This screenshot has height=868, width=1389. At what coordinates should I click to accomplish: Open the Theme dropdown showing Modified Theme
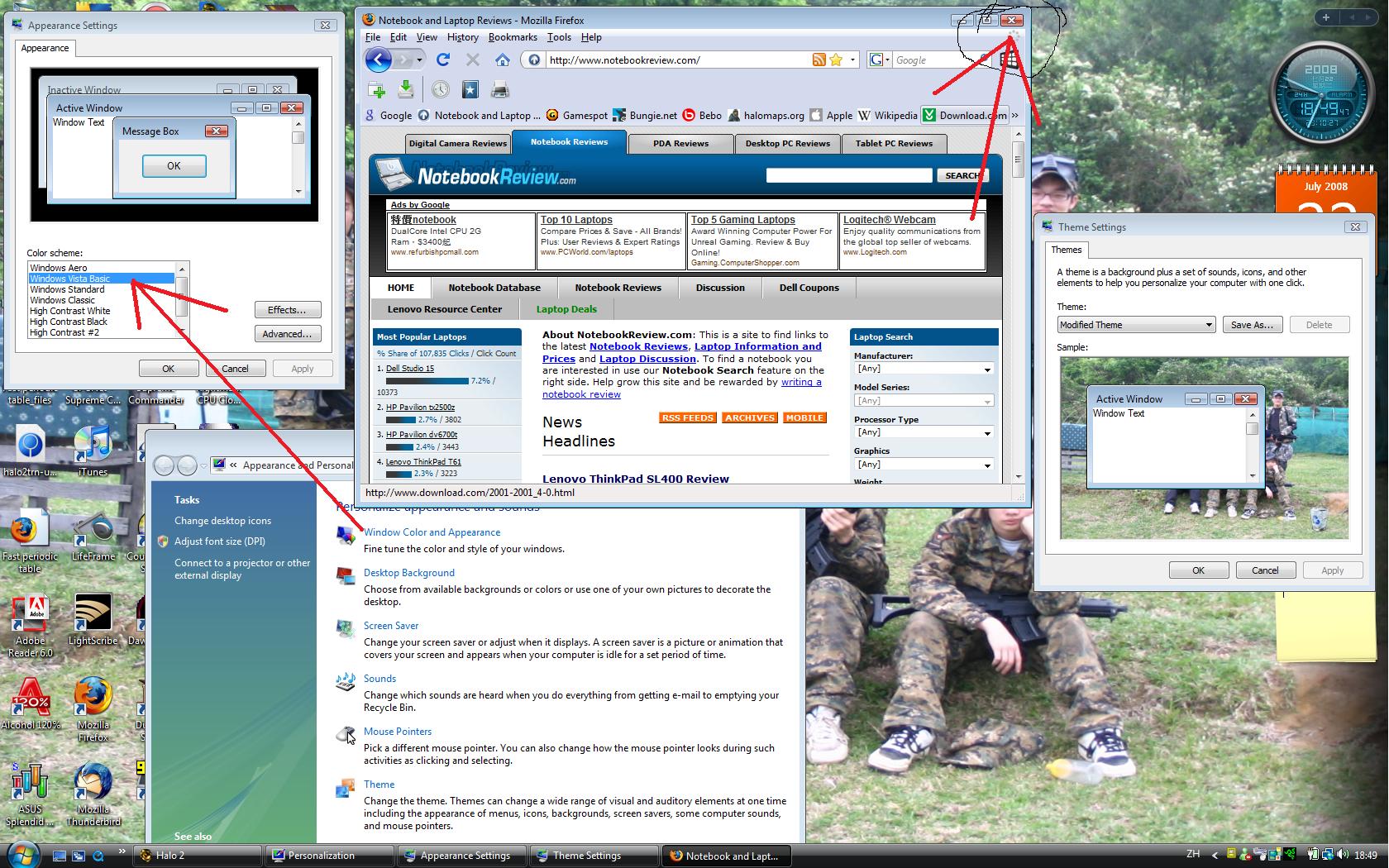(1136, 325)
